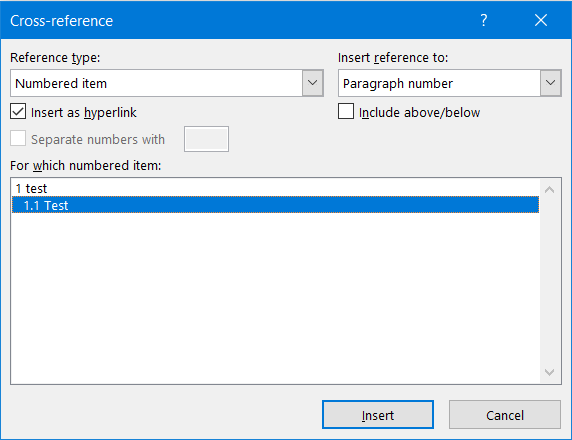Click the list scroll up arrow
Viewport: 572px width, 440px height.
coord(550,190)
